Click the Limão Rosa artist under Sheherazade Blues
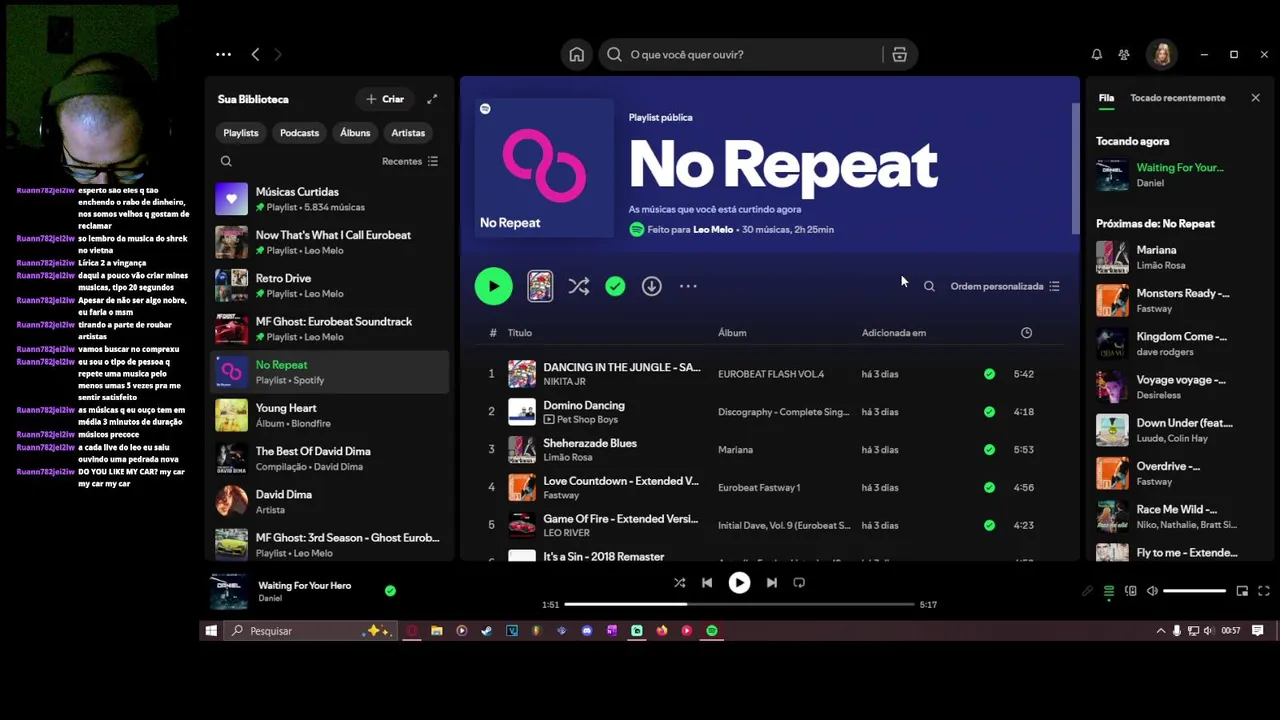Screen dimensions: 1280x720 tap(568, 458)
